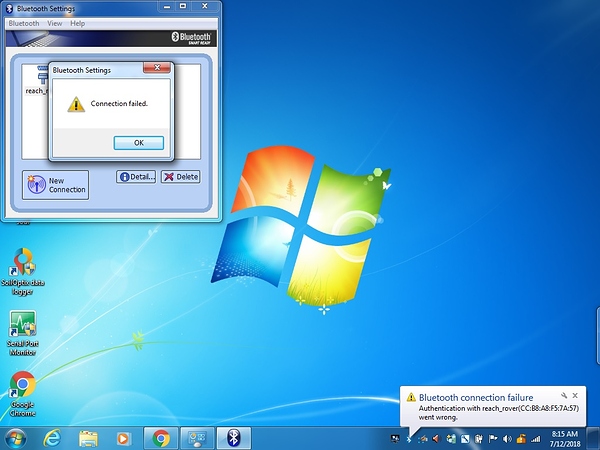Screen dimensions: 600x450
Task: Click the Bluetooth tray icon under the balloon pointer
Action: [409, 439]
